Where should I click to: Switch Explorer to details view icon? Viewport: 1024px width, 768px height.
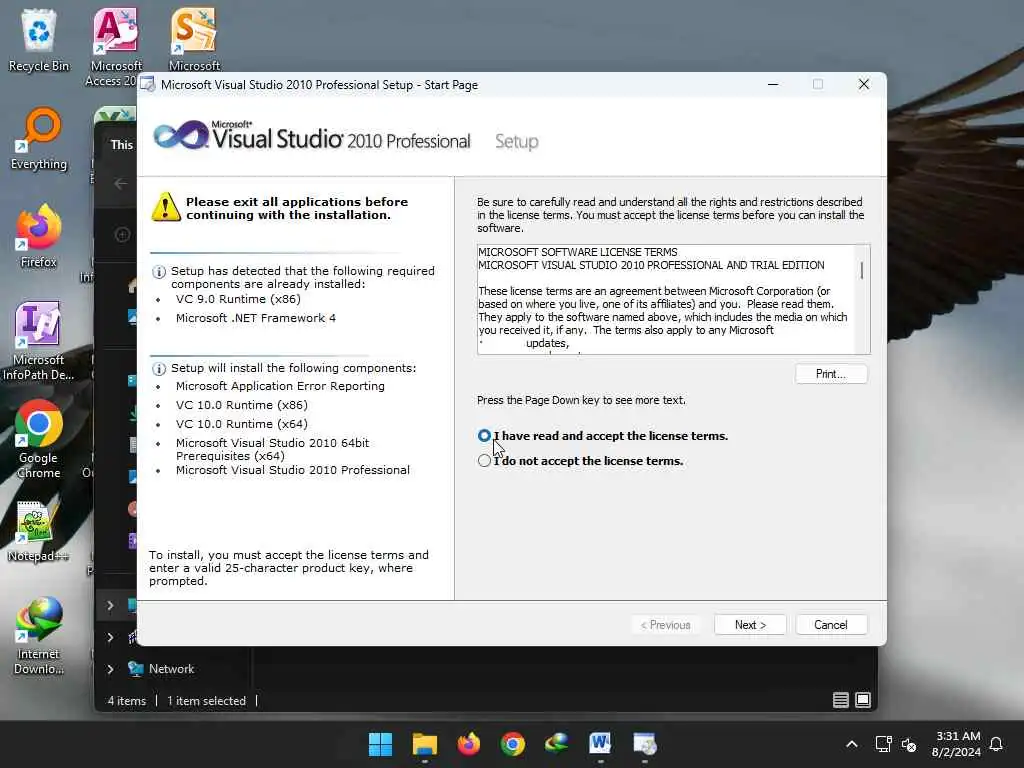(x=840, y=701)
